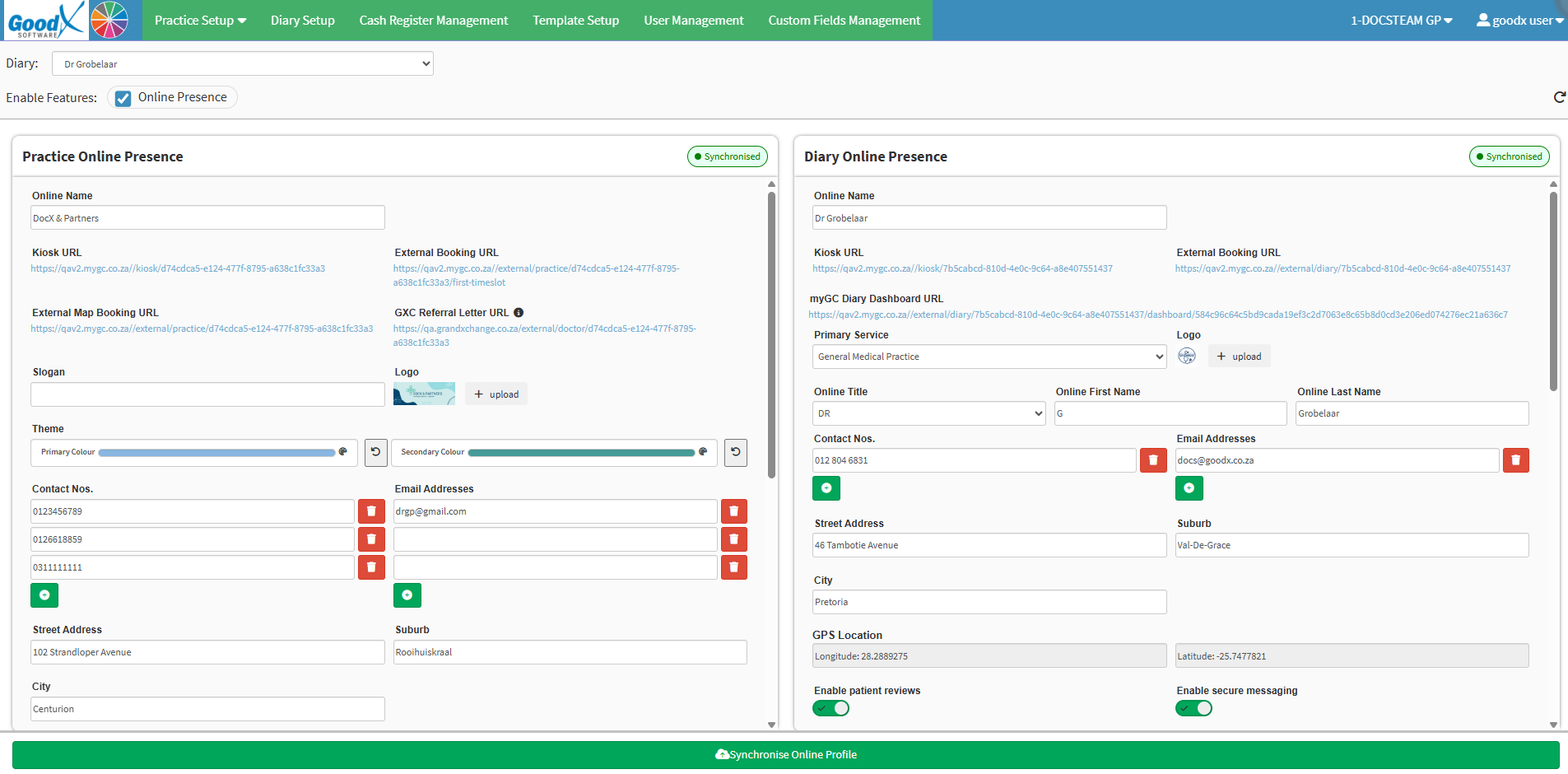Click the refresh icon at top right
Viewport: 1568px width, 774px height.
[x=1559, y=97]
